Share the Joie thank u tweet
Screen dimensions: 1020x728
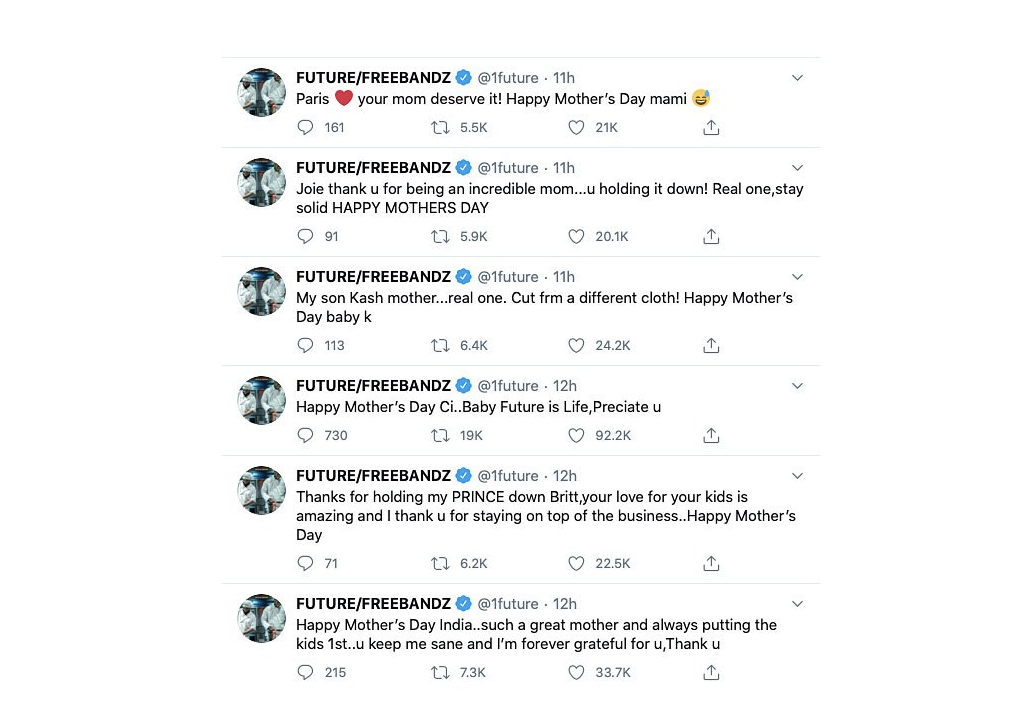coord(711,237)
